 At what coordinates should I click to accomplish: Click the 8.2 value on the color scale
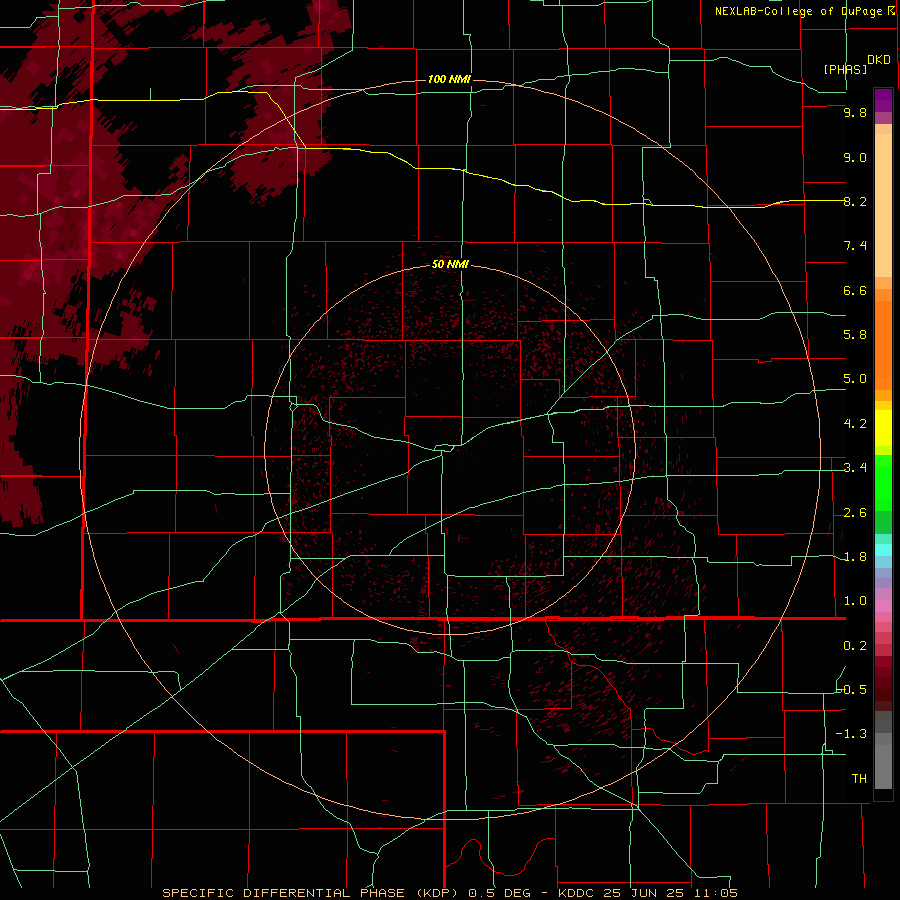855,201
